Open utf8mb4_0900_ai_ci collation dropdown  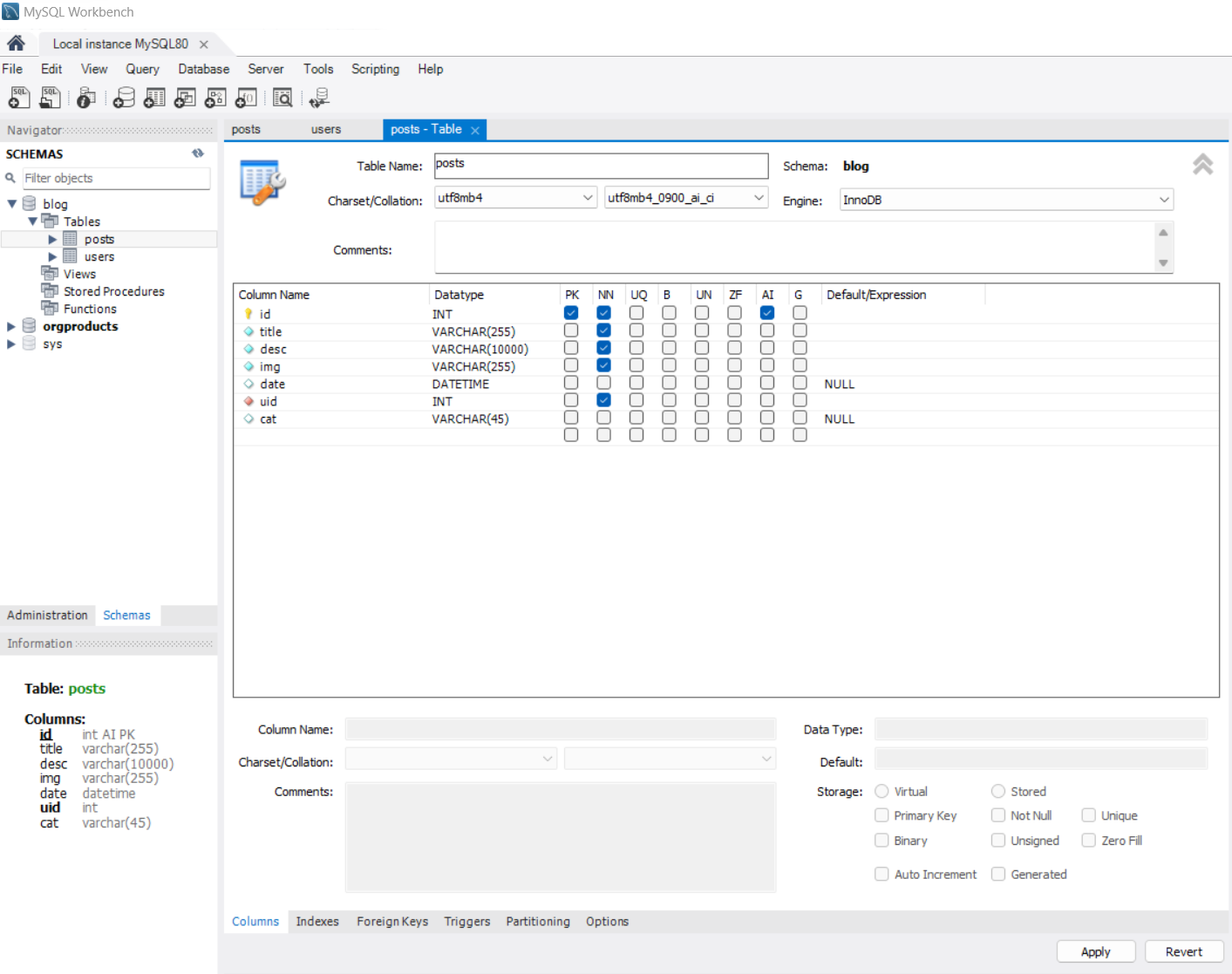pyautogui.click(x=686, y=198)
